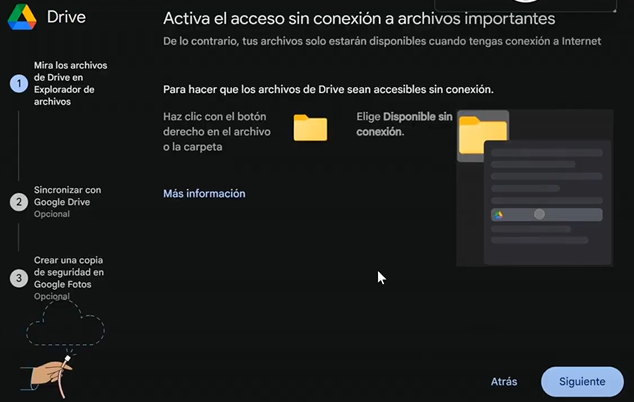The width and height of the screenshot is (634, 402).
Task: Click the large folder in the right illustration
Action: coord(482,136)
